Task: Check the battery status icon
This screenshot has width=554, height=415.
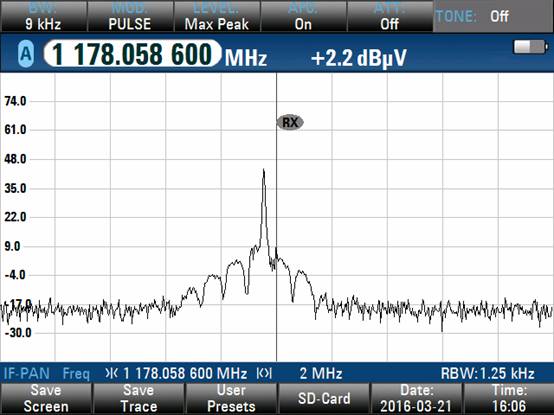Action: pyautogui.click(x=531, y=47)
